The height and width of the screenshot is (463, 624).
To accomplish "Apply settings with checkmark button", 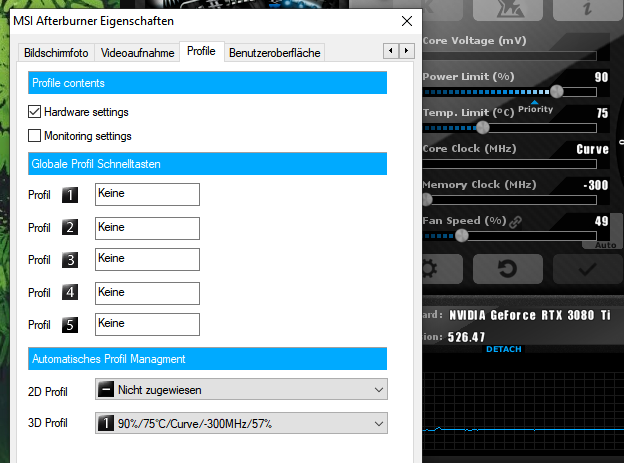I will pos(587,269).
